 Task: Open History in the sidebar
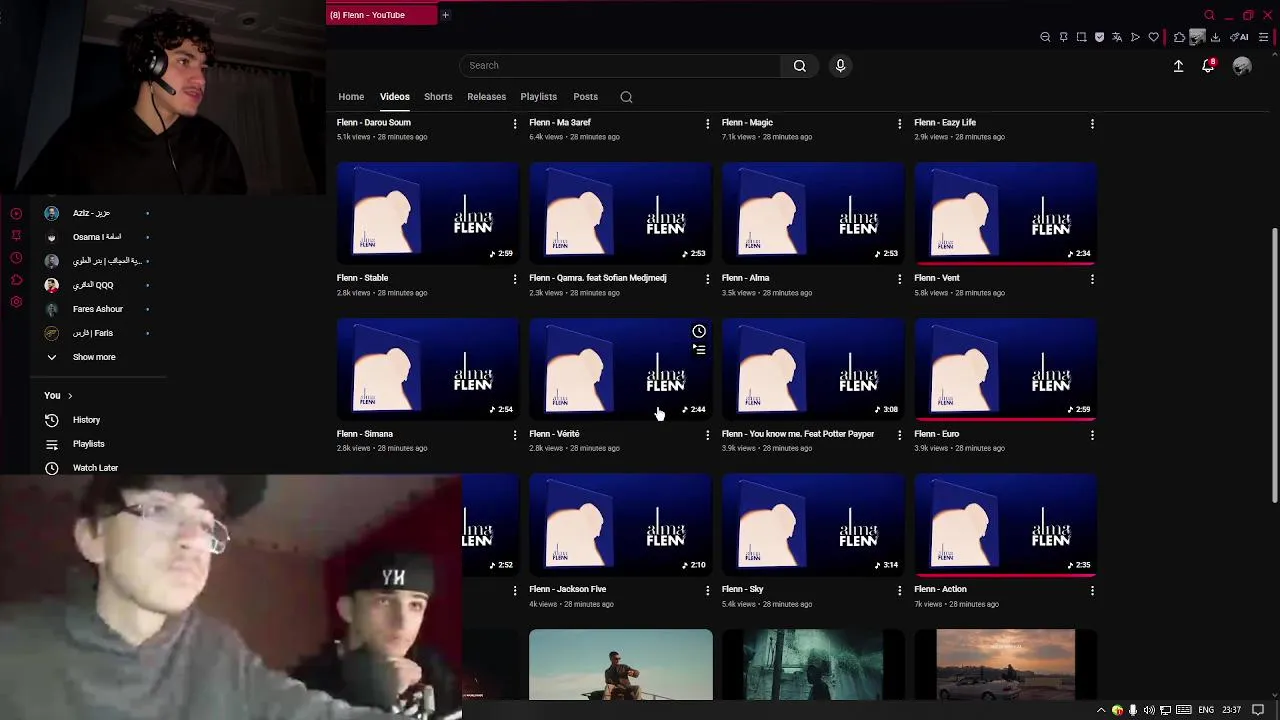click(86, 420)
